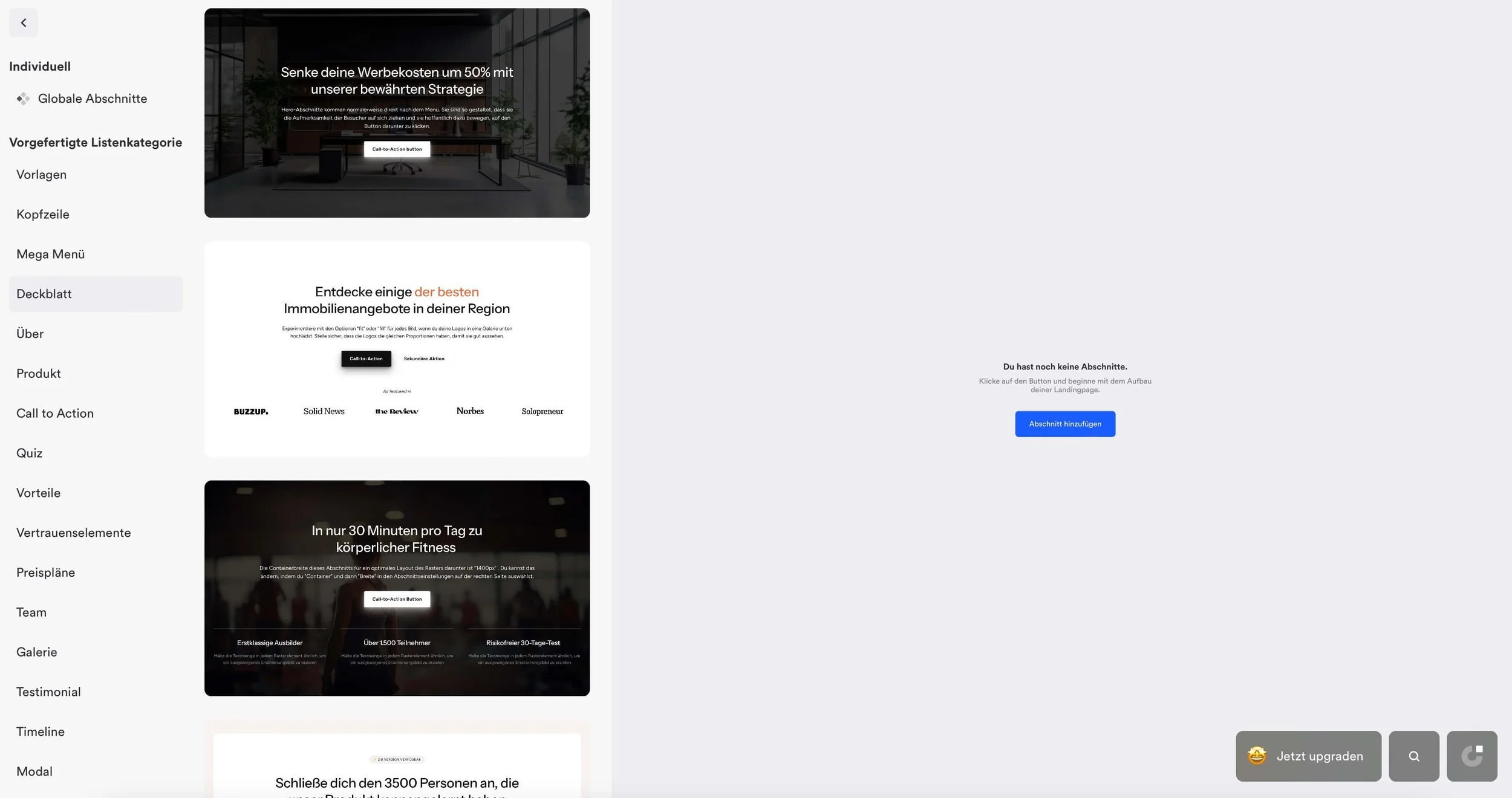Select the Kopfzeile category
This screenshot has width=1512, height=798.
pyautogui.click(x=42, y=215)
